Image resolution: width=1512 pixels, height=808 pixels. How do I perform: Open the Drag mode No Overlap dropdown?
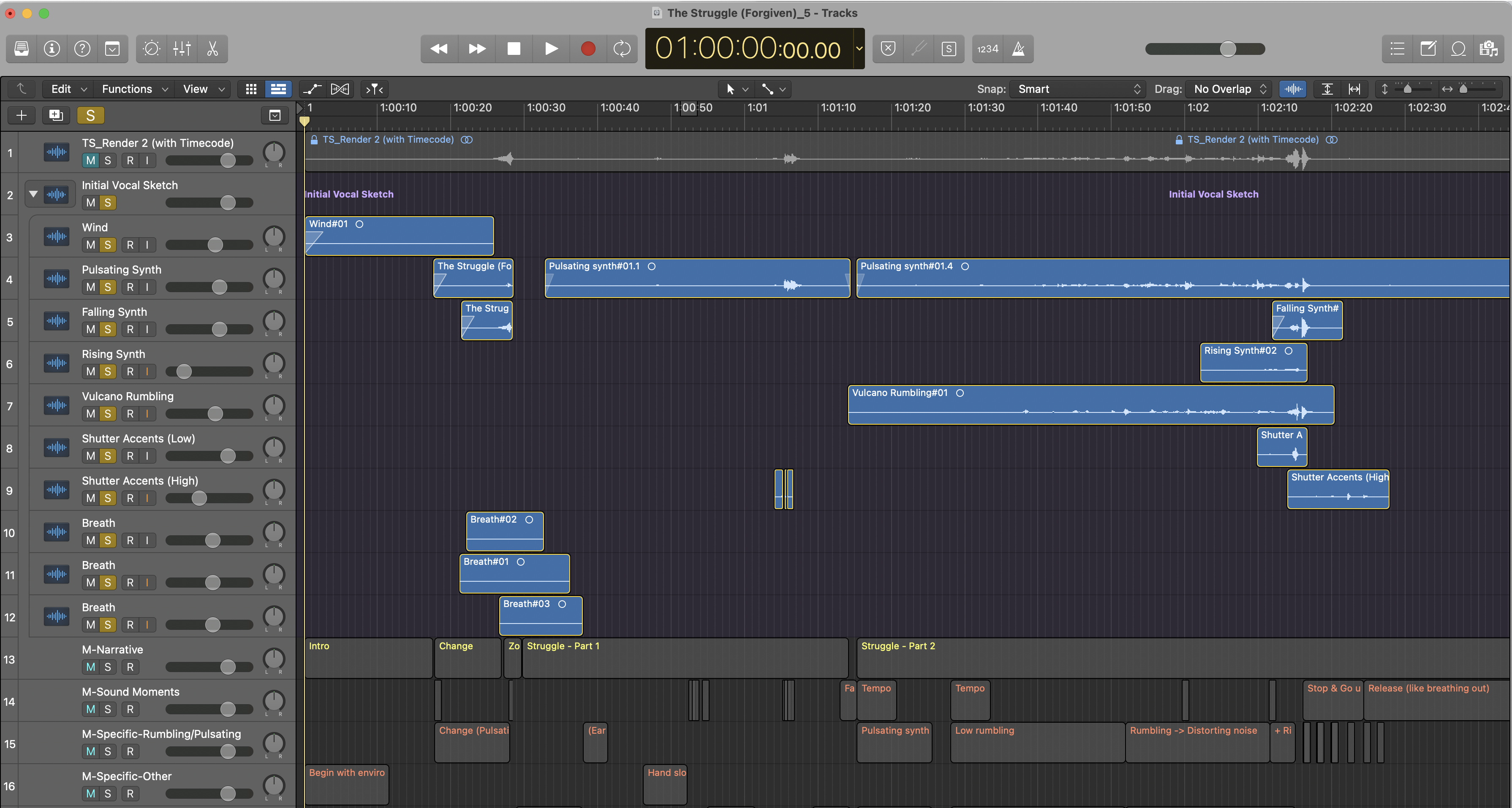pos(1230,89)
